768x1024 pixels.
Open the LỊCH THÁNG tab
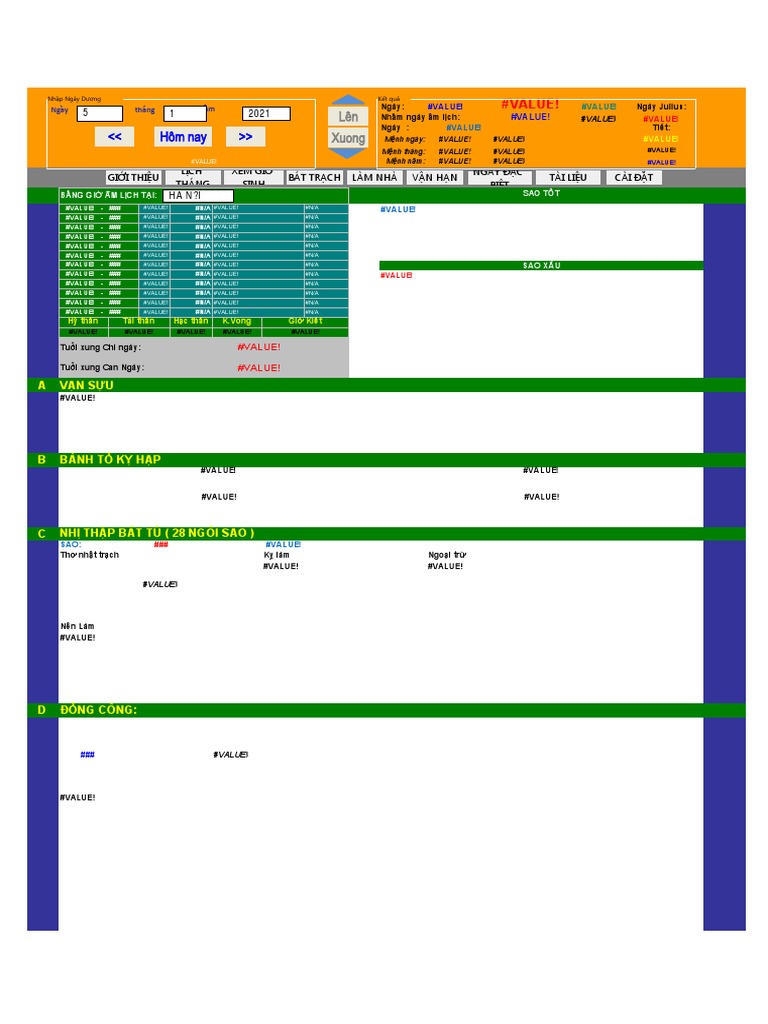193,178
